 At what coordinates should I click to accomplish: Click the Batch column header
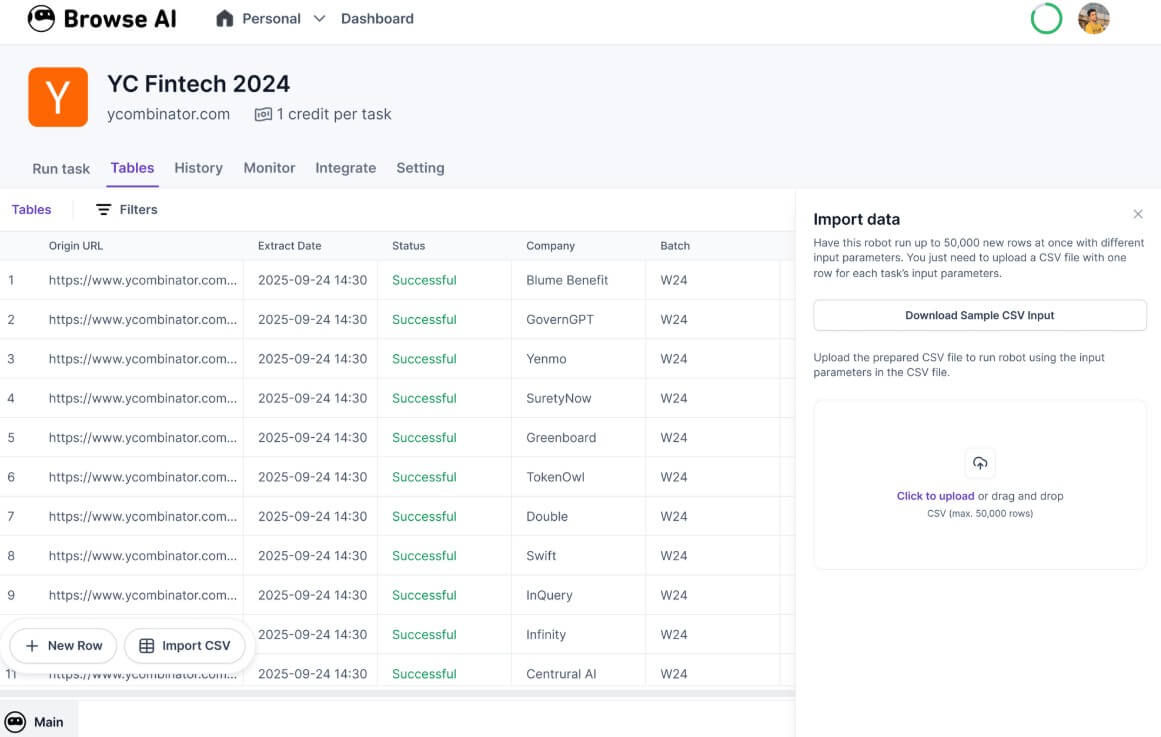click(675, 246)
